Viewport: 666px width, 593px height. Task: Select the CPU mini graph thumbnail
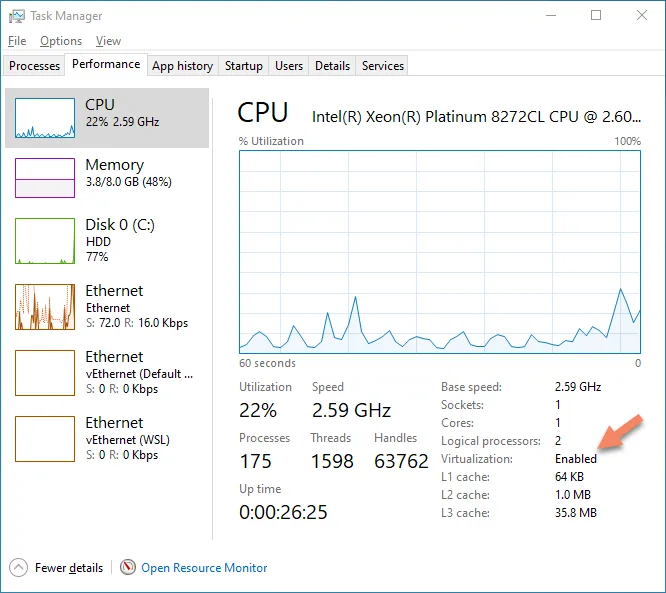[45, 118]
